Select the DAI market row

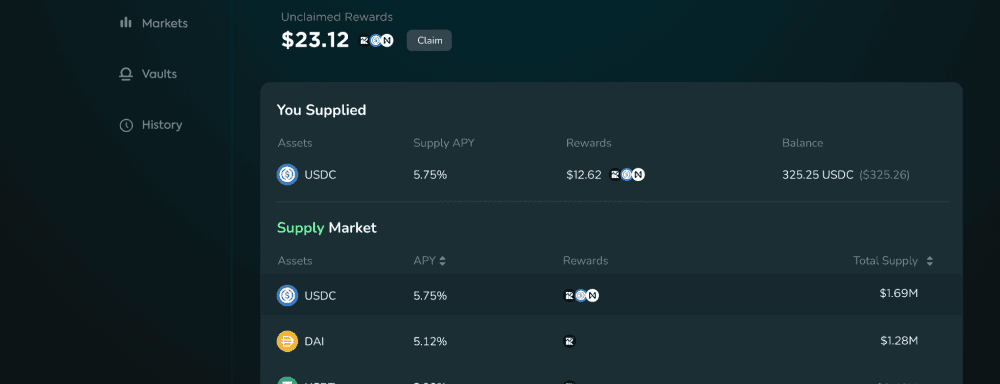point(611,341)
